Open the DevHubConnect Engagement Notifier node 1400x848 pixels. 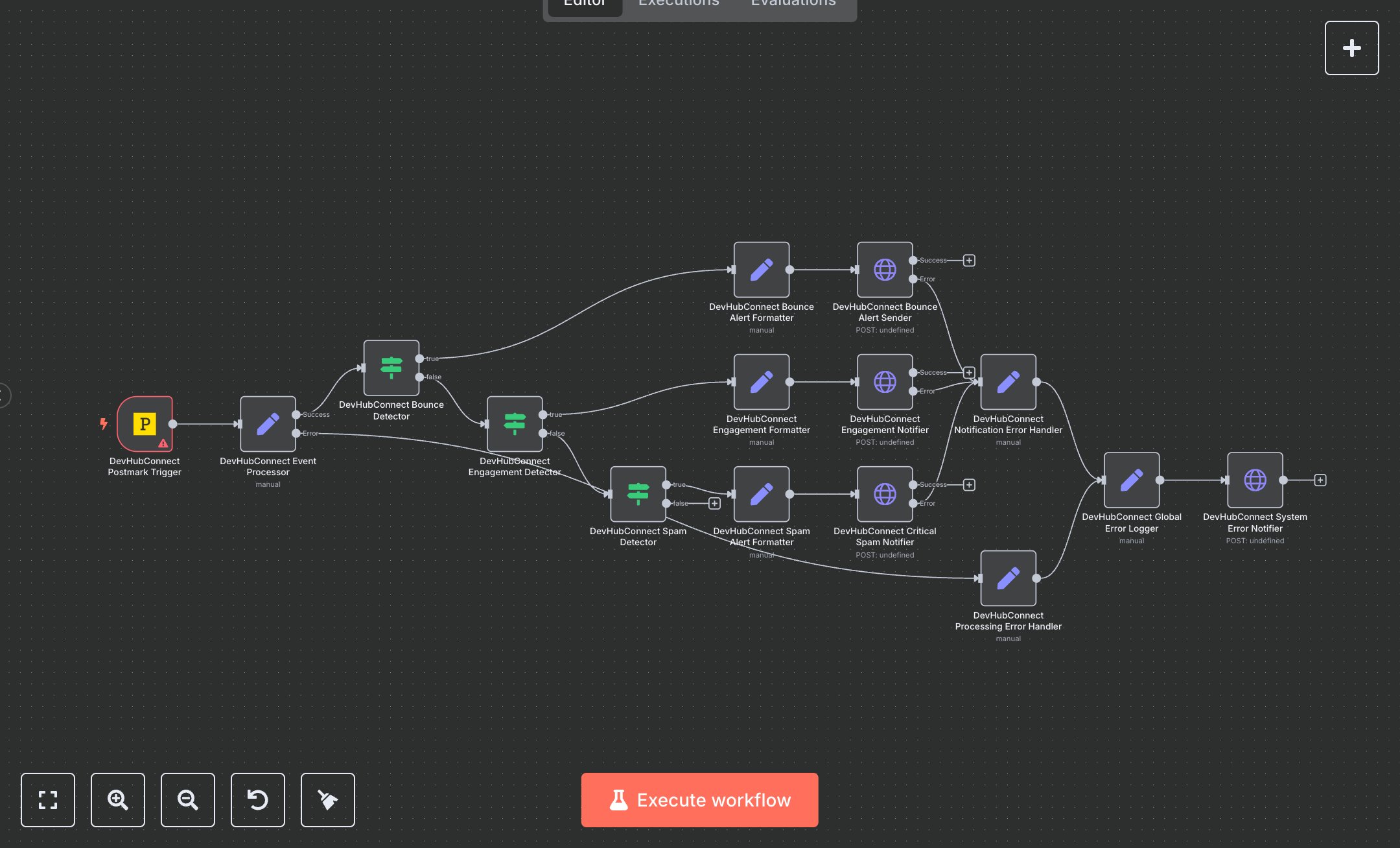(x=885, y=382)
